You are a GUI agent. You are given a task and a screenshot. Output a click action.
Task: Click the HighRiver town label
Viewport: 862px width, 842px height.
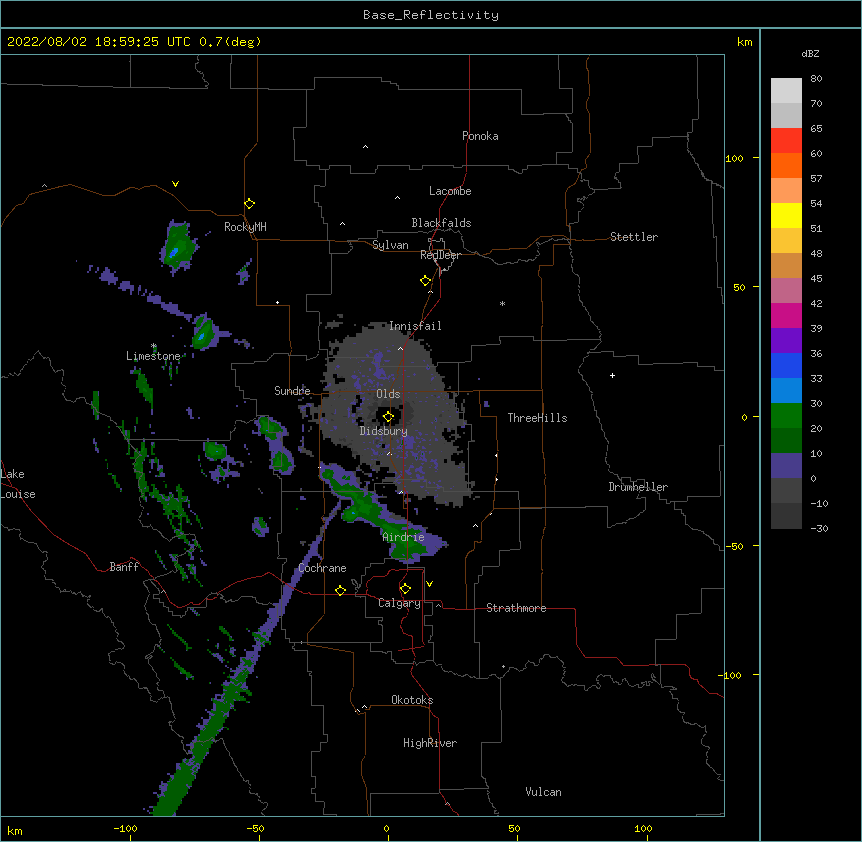(430, 743)
